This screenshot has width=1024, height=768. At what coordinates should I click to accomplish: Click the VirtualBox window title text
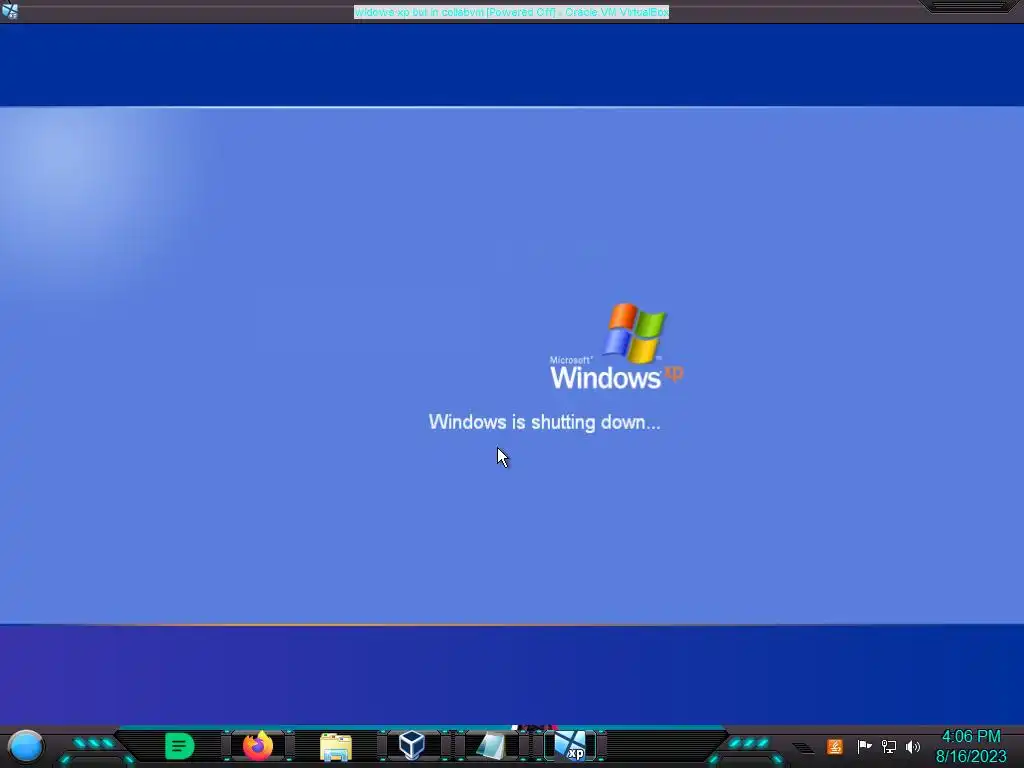point(511,12)
